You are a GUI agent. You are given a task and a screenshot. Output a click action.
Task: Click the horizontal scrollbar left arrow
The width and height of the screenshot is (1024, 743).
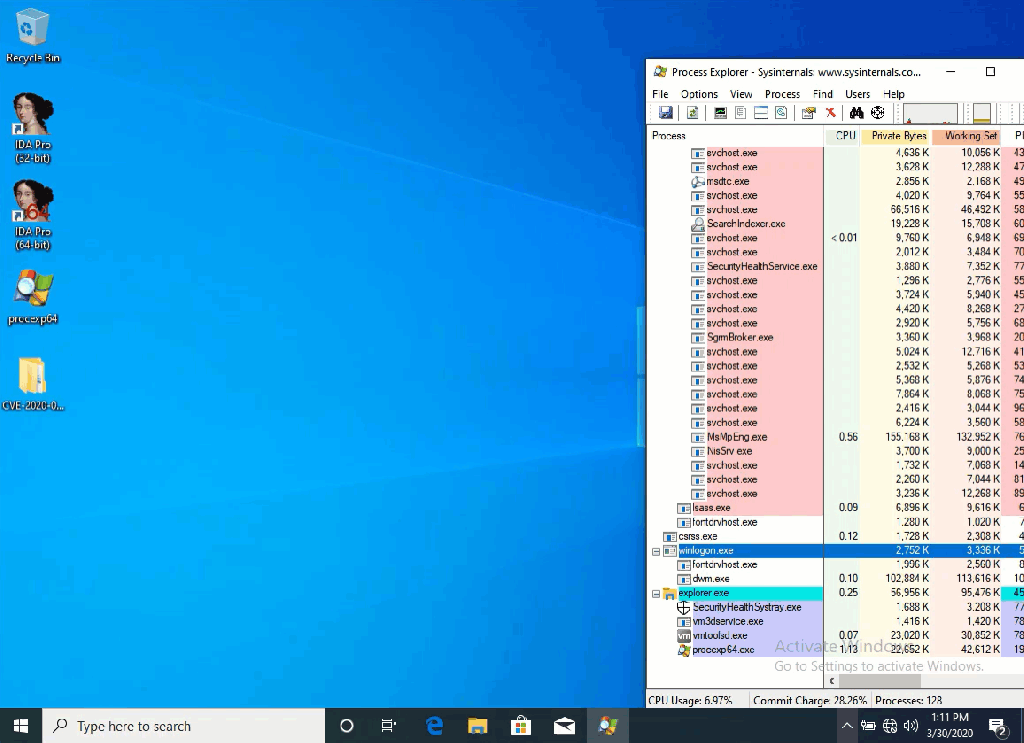[x=831, y=681]
